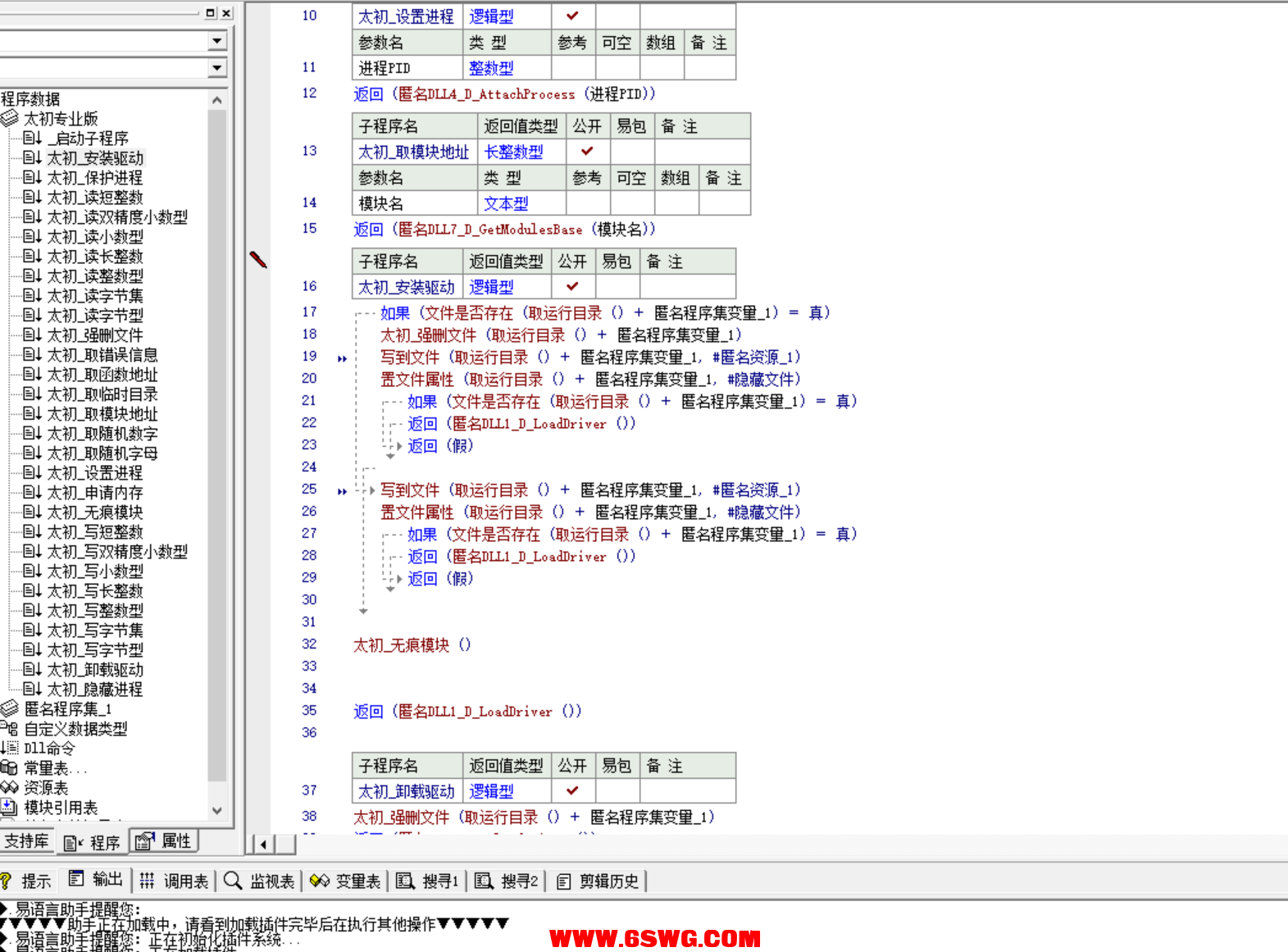Click expand arrow marker at line 19
Screen dimensions: 1288x952
point(342,358)
